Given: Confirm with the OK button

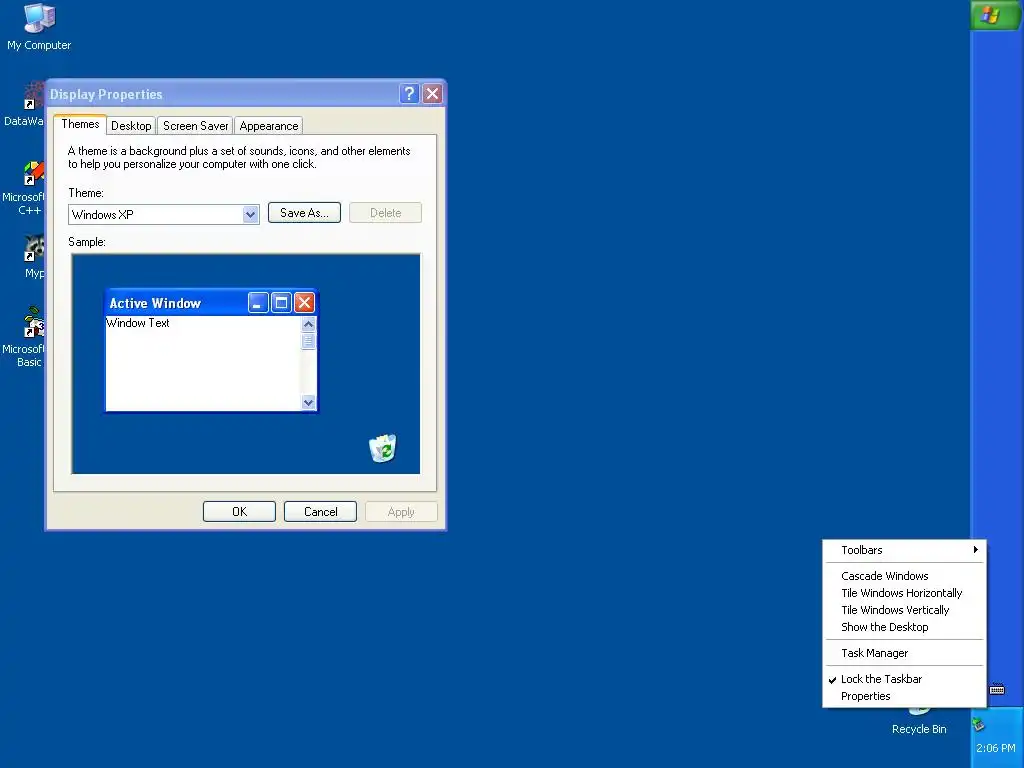Looking at the screenshot, I should click(239, 511).
